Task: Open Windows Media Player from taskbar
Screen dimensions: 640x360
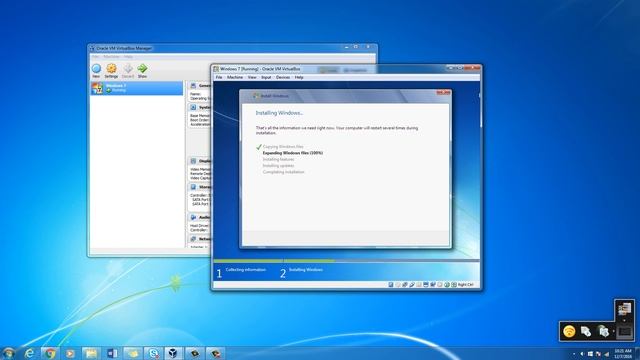Action: (70, 353)
